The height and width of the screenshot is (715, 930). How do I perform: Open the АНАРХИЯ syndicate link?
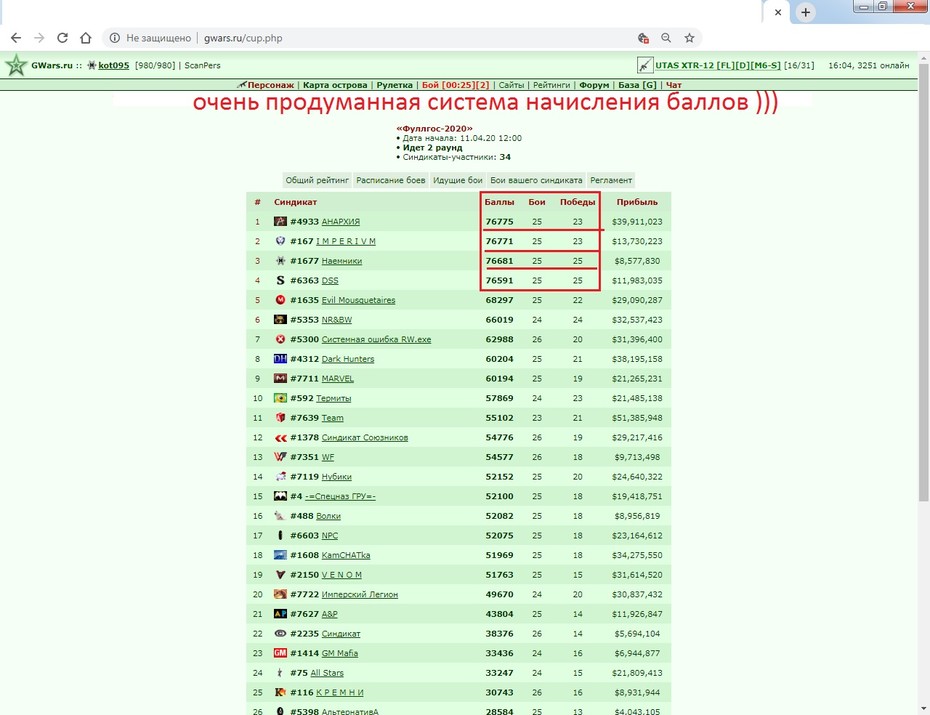click(340, 221)
